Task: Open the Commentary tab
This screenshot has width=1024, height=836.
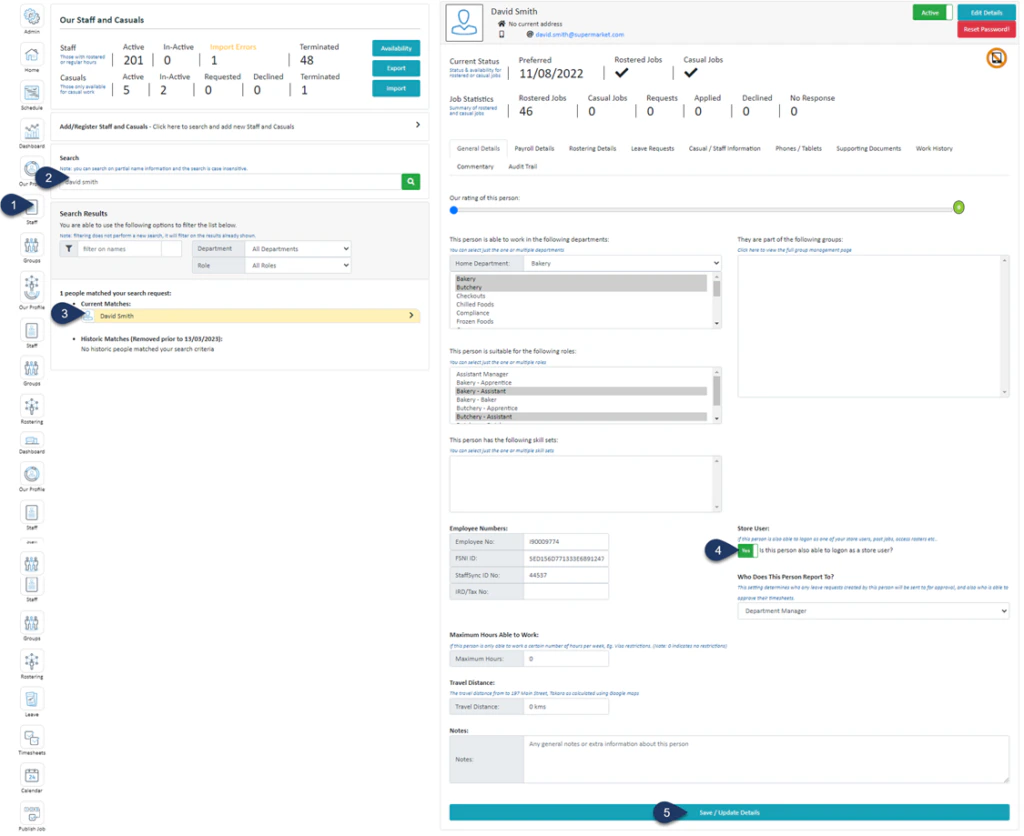Action: (x=475, y=167)
